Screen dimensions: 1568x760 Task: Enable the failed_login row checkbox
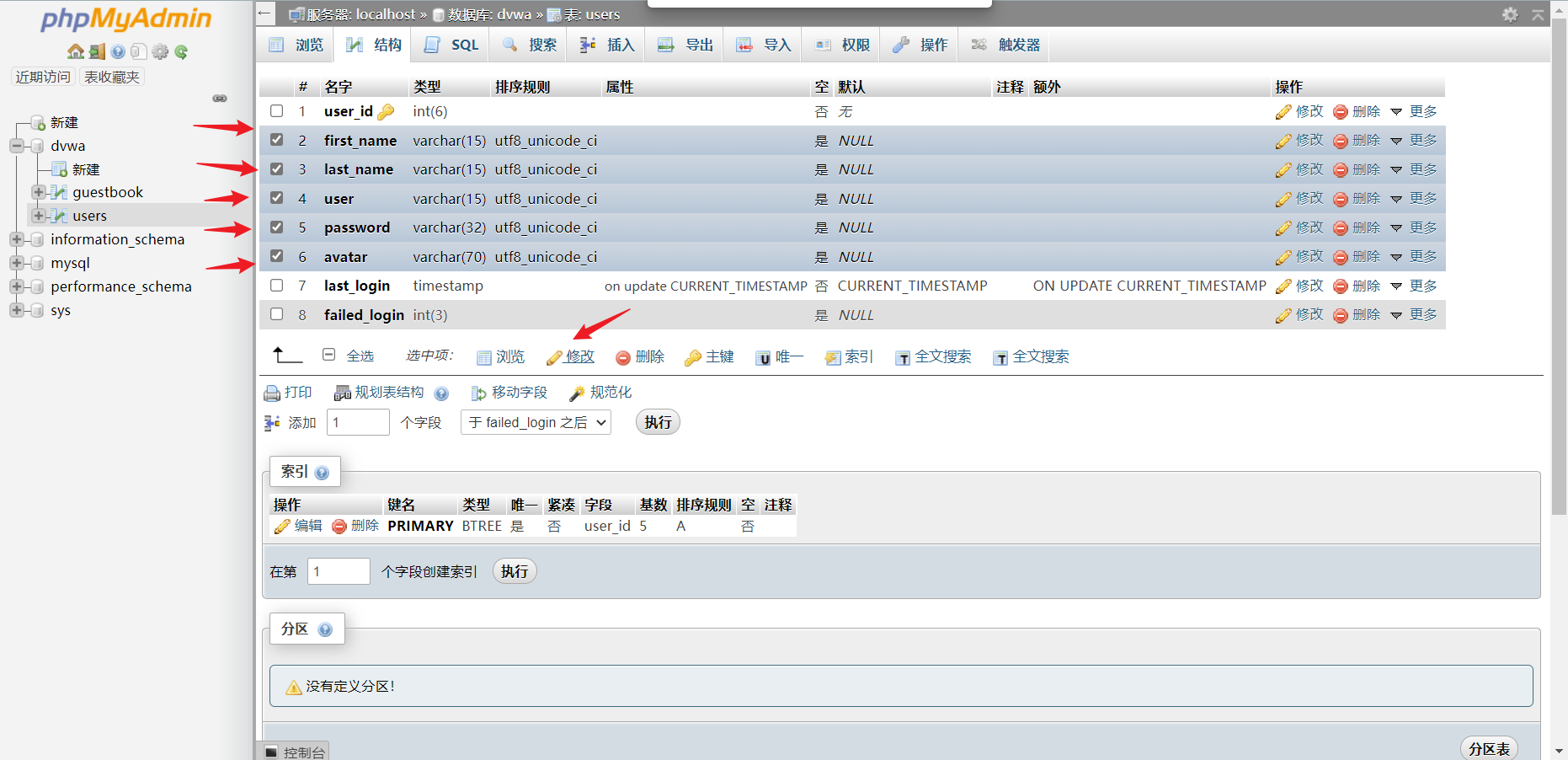click(276, 314)
